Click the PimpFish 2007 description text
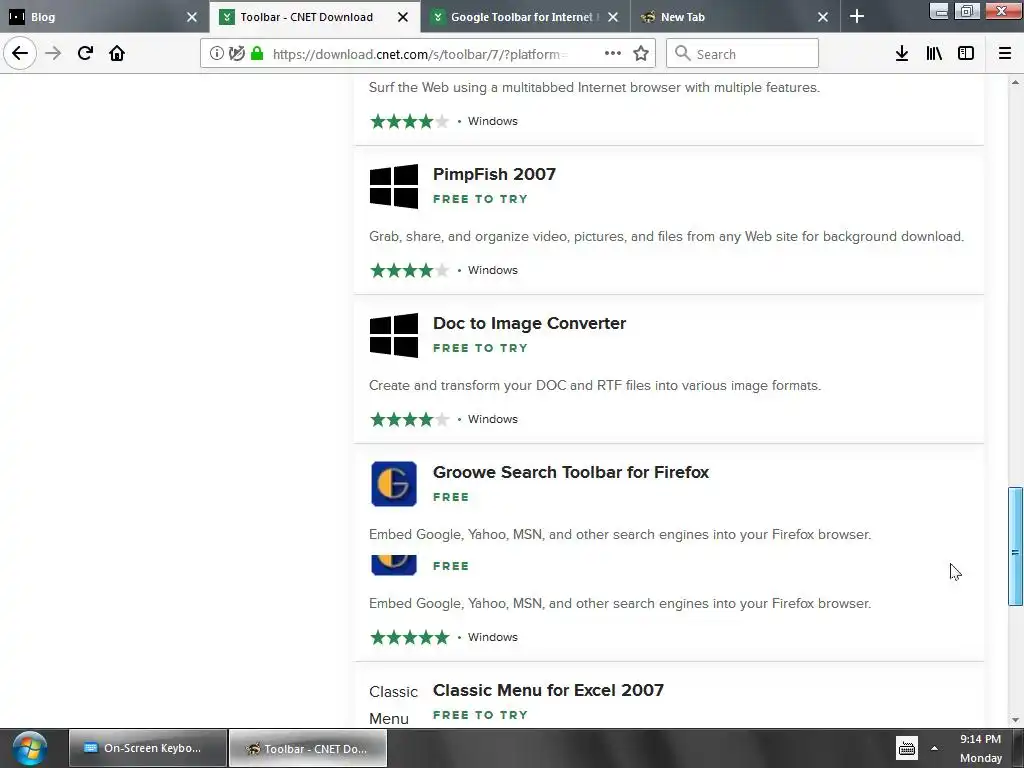Screen dimensions: 1024x768 point(666,236)
